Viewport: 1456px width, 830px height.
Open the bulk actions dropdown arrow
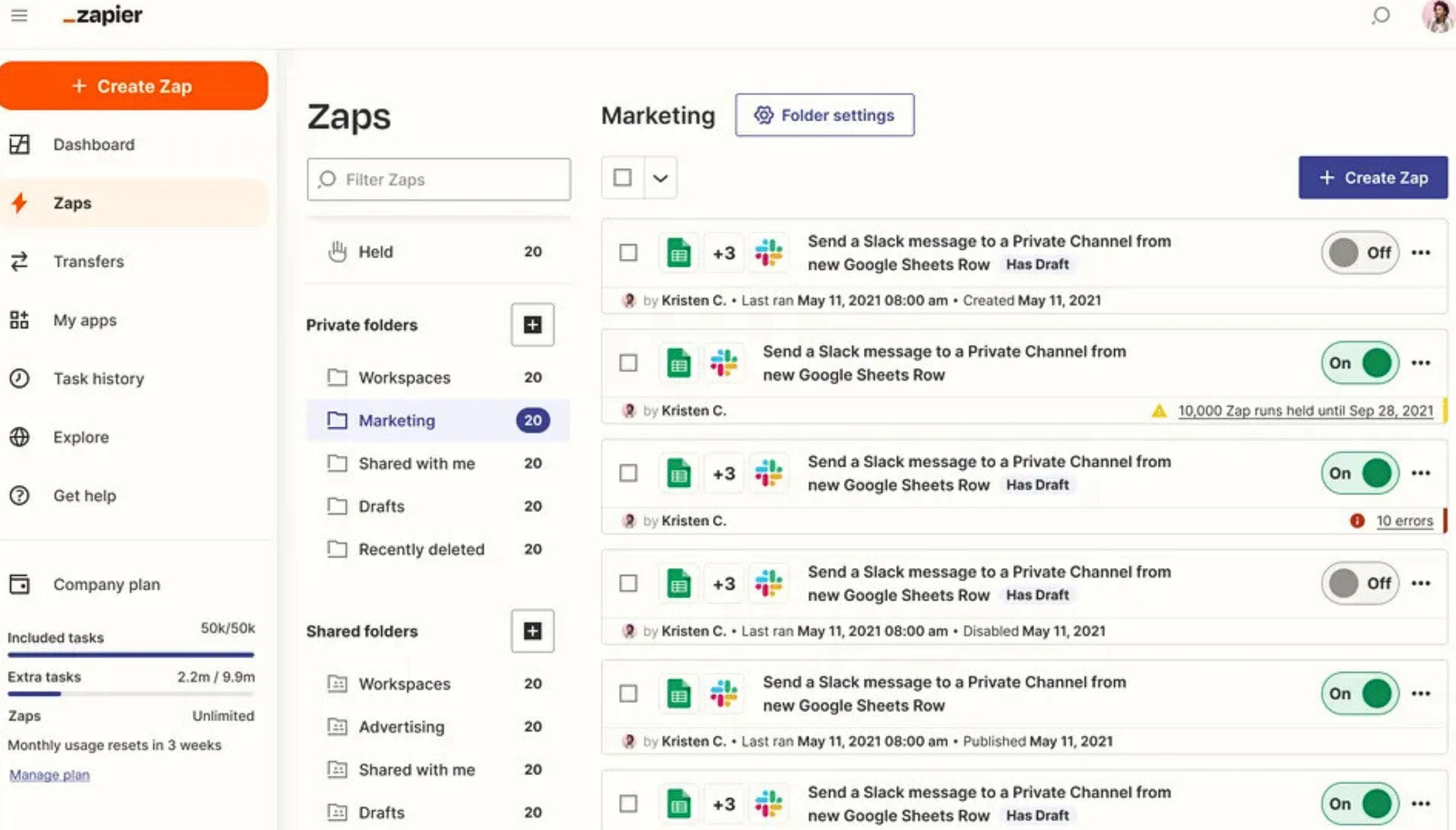659,177
